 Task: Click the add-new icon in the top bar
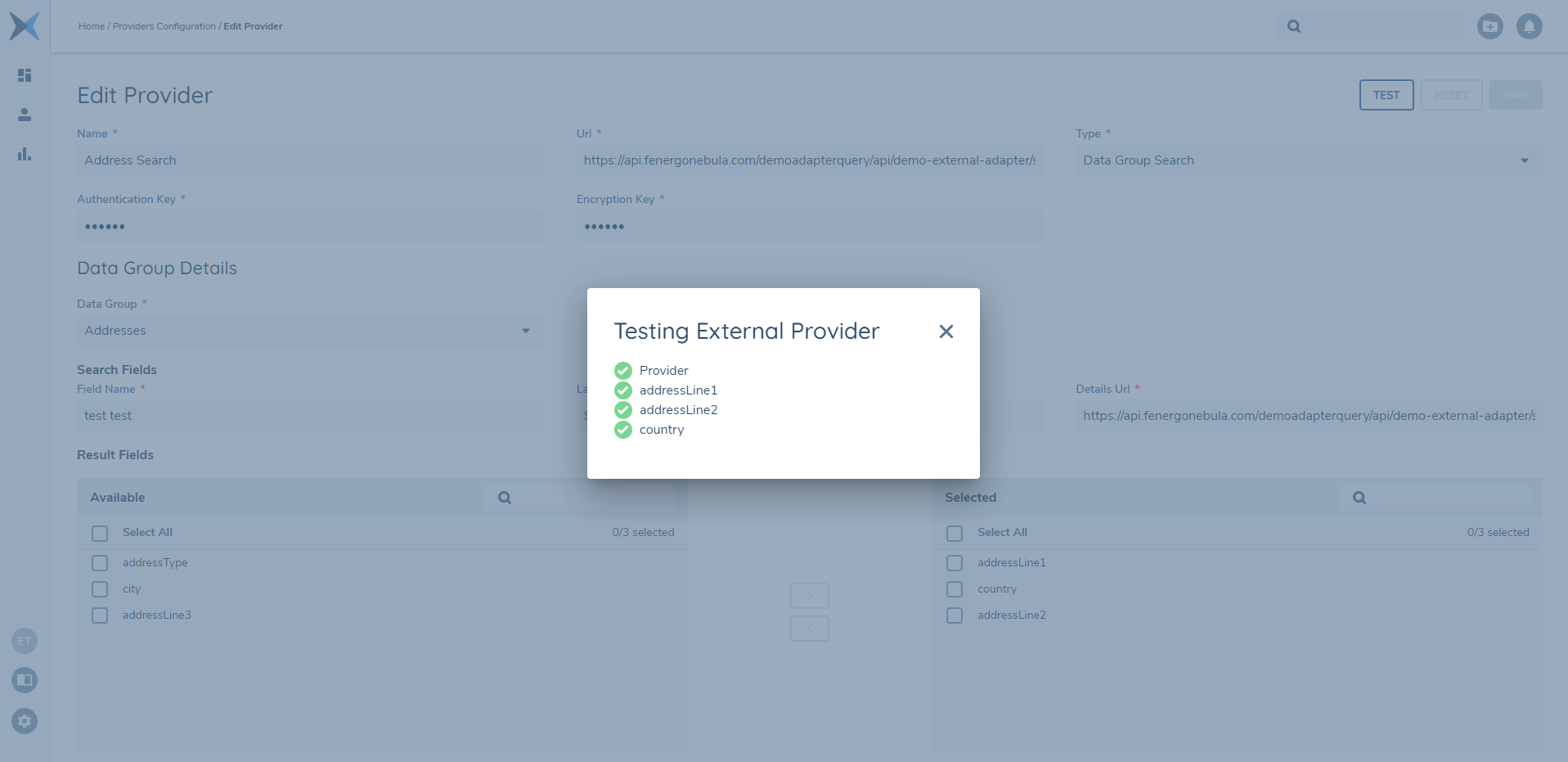pos(1490,26)
